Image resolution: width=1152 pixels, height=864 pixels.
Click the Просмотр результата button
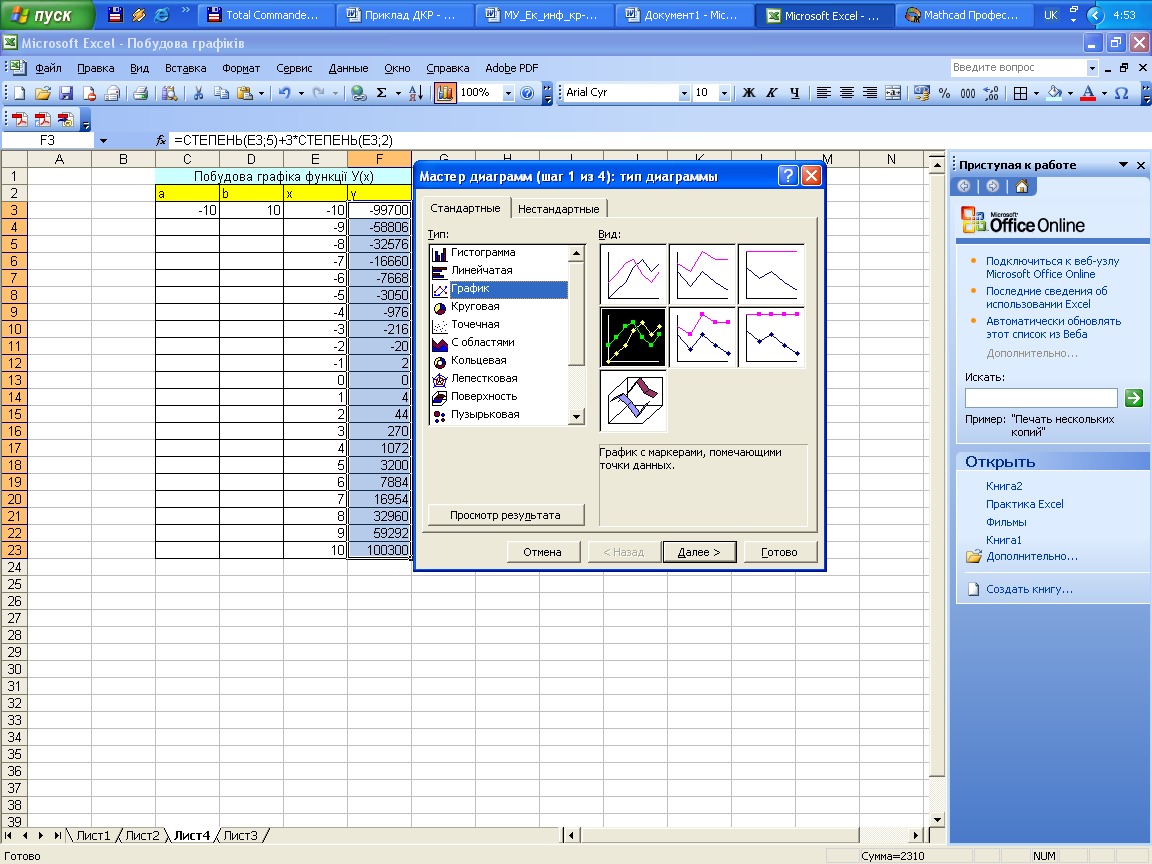505,515
